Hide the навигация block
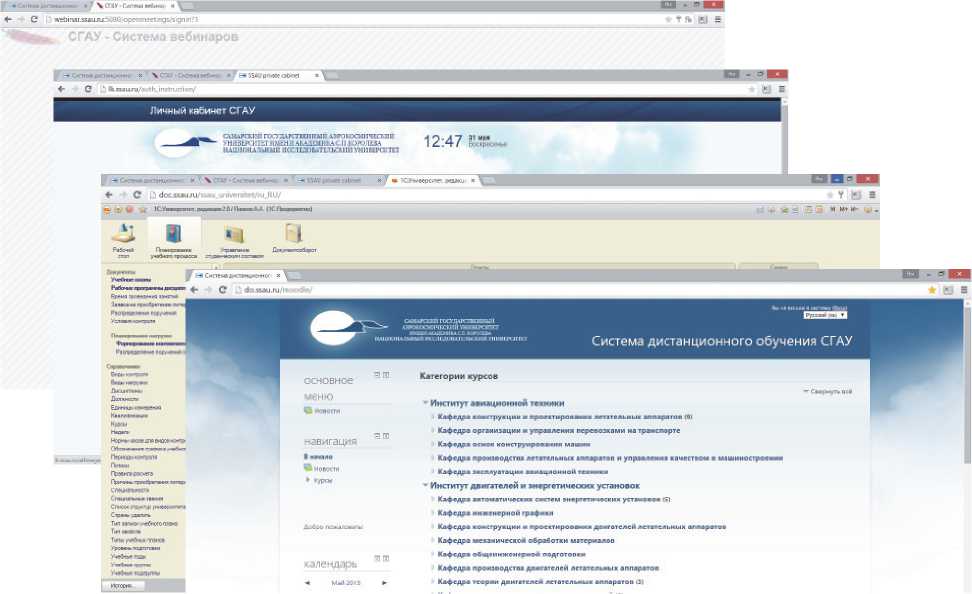972x594 pixels. [x=377, y=436]
